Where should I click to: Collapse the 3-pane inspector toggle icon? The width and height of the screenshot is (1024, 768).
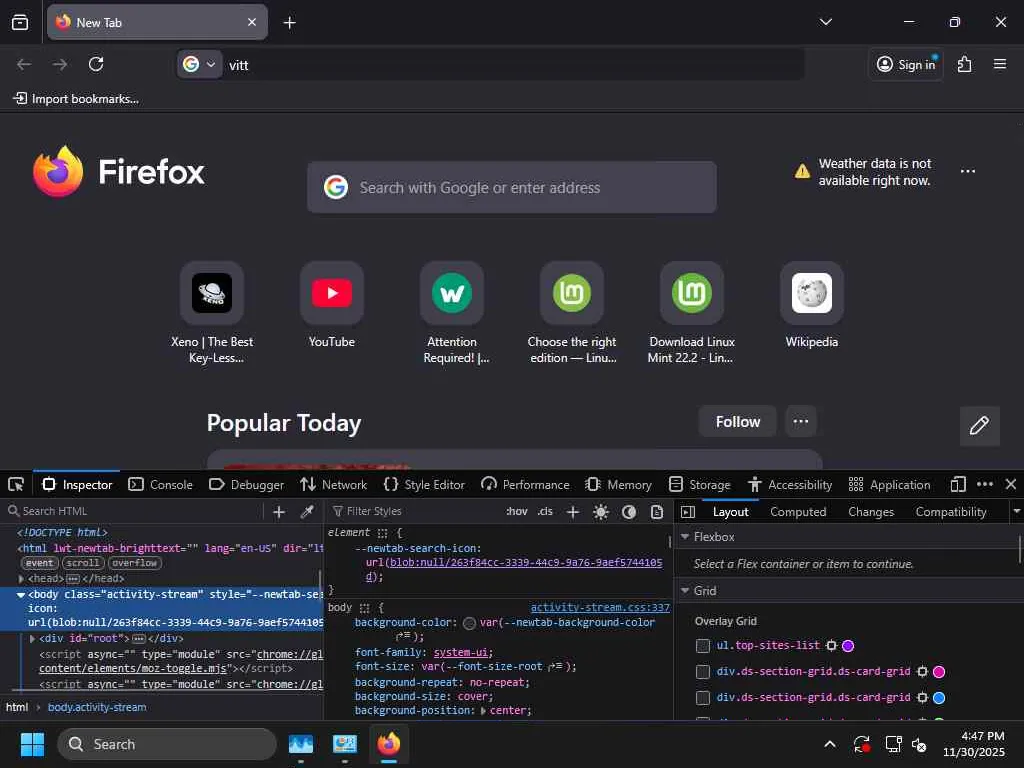tap(688, 512)
